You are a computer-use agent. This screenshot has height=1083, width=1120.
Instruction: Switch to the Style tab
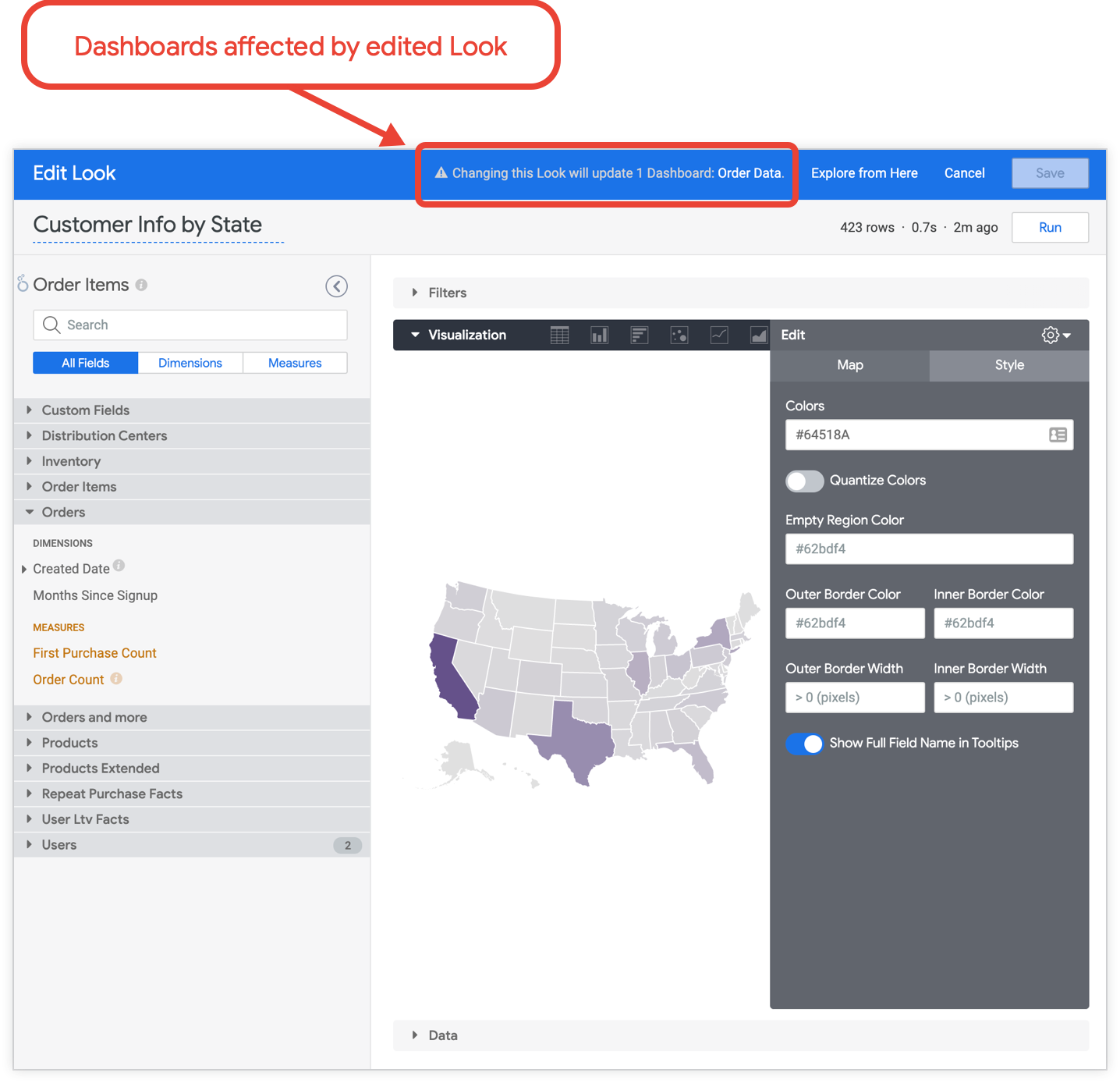tap(1008, 365)
